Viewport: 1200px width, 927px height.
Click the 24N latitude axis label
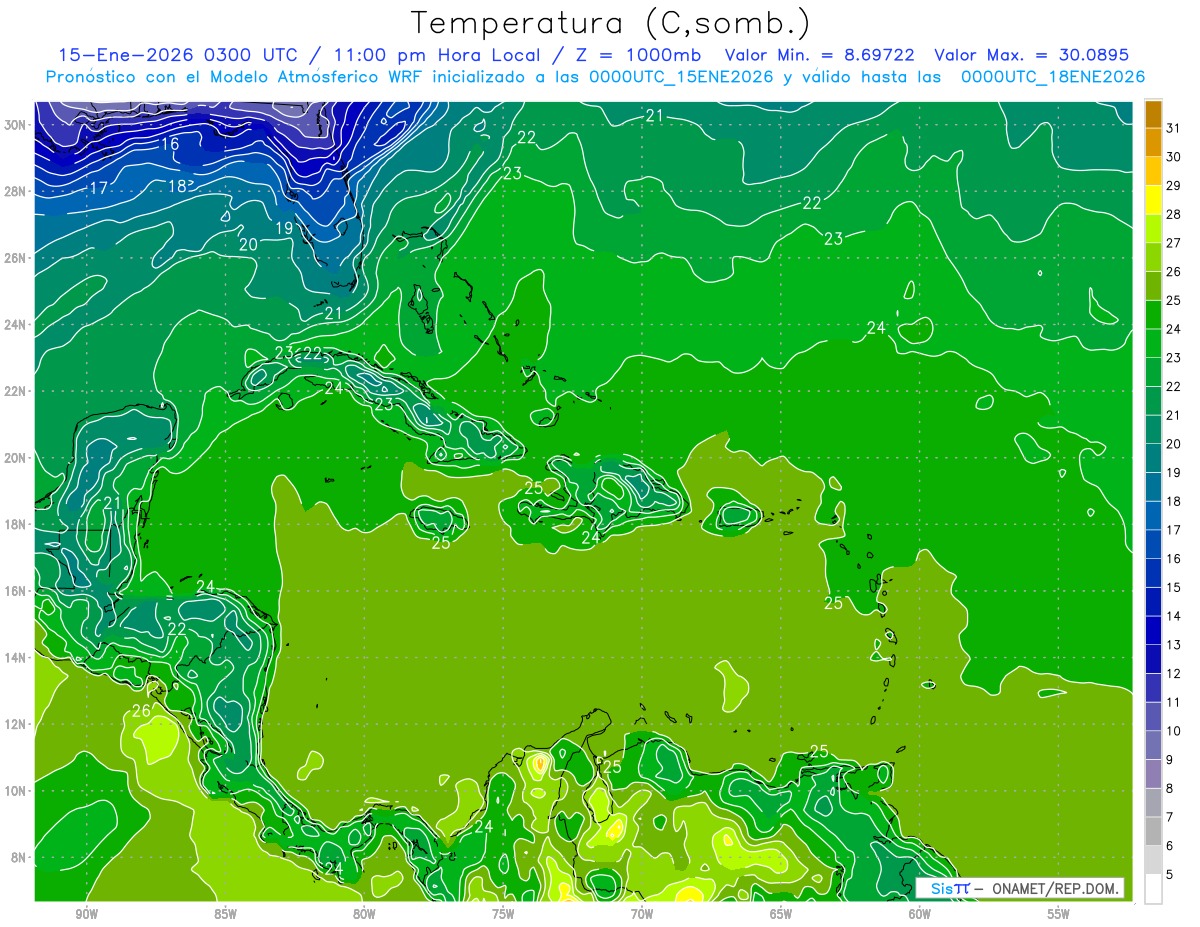[16, 325]
